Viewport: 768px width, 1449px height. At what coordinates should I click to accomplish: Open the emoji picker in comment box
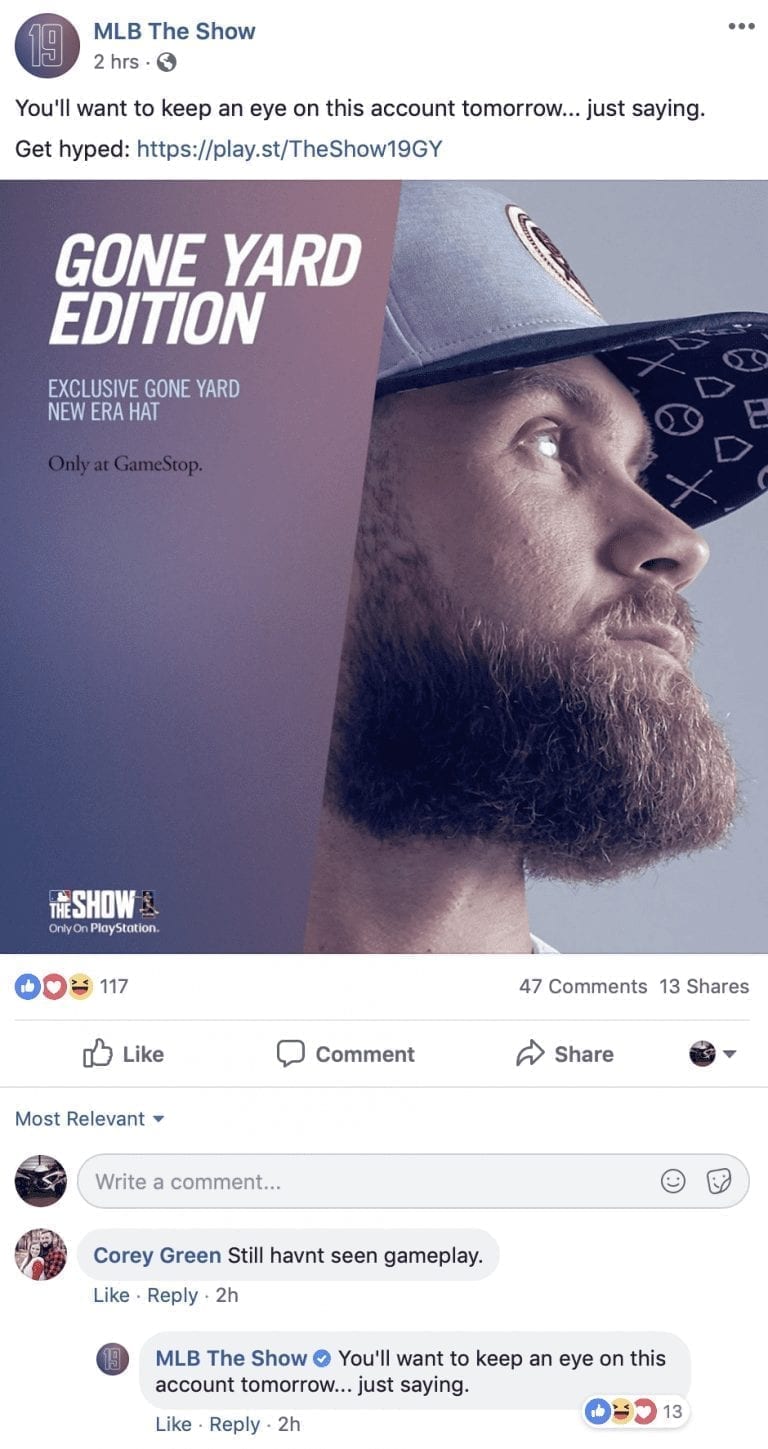(674, 1181)
